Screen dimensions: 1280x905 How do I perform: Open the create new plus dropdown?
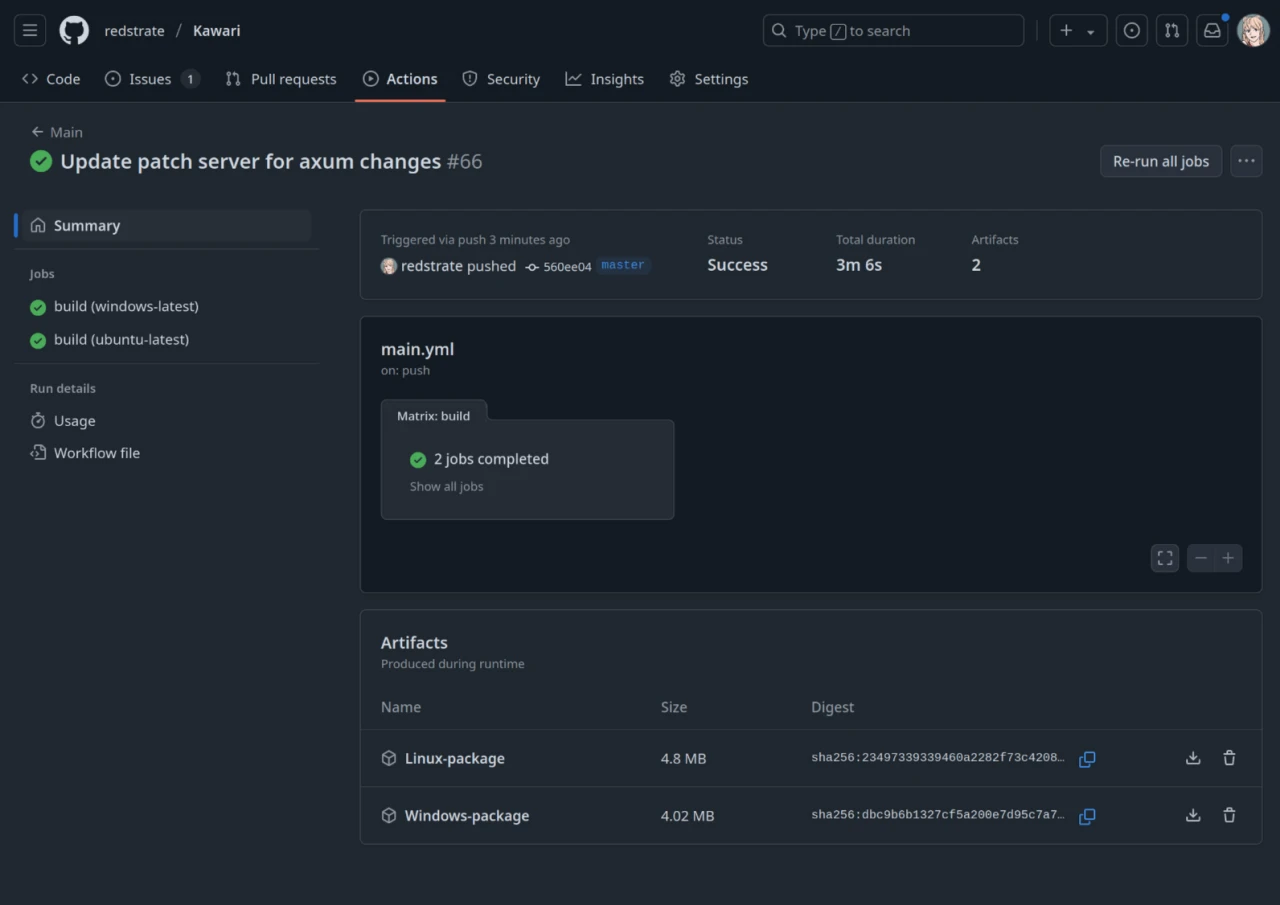tap(1078, 30)
